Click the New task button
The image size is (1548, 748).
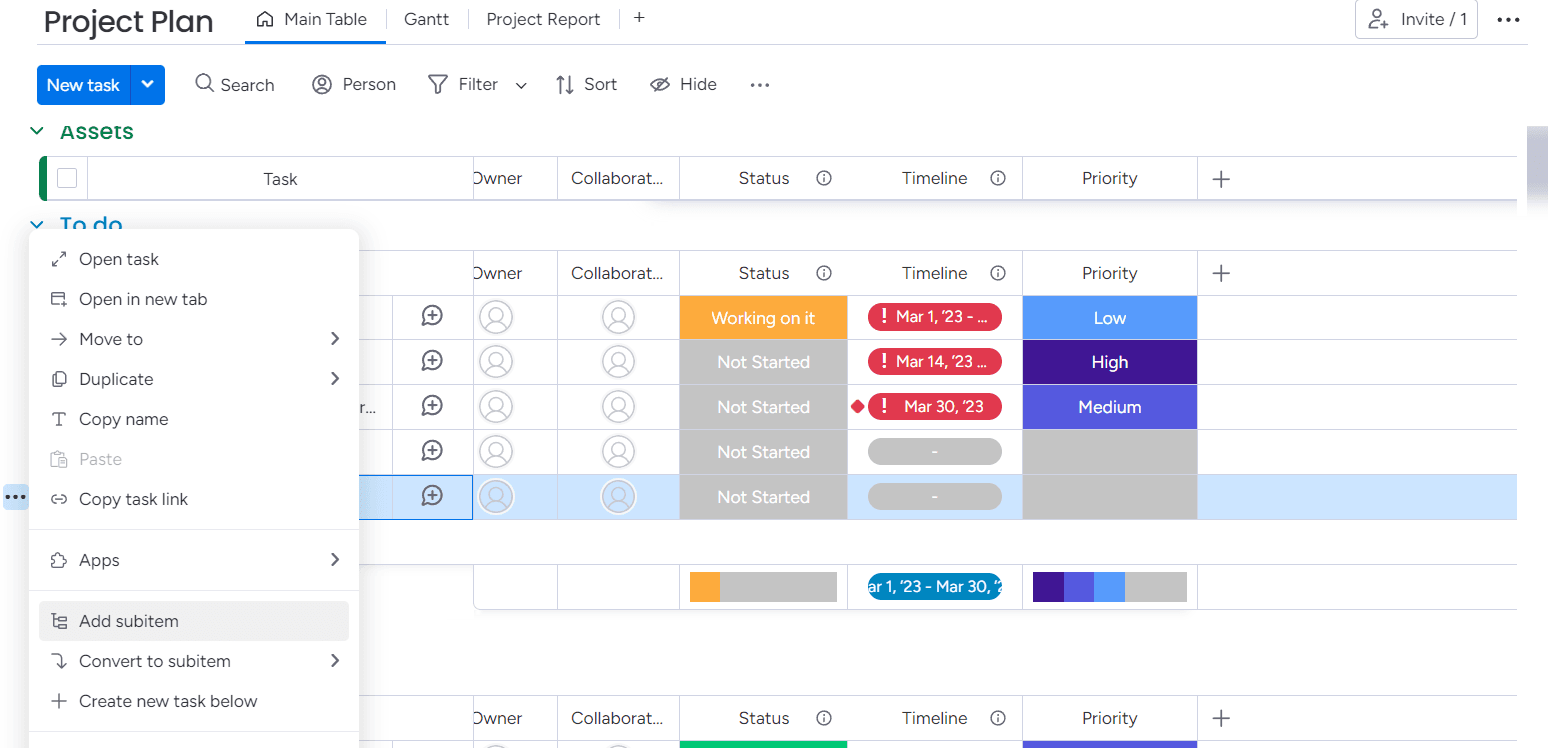tap(83, 85)
